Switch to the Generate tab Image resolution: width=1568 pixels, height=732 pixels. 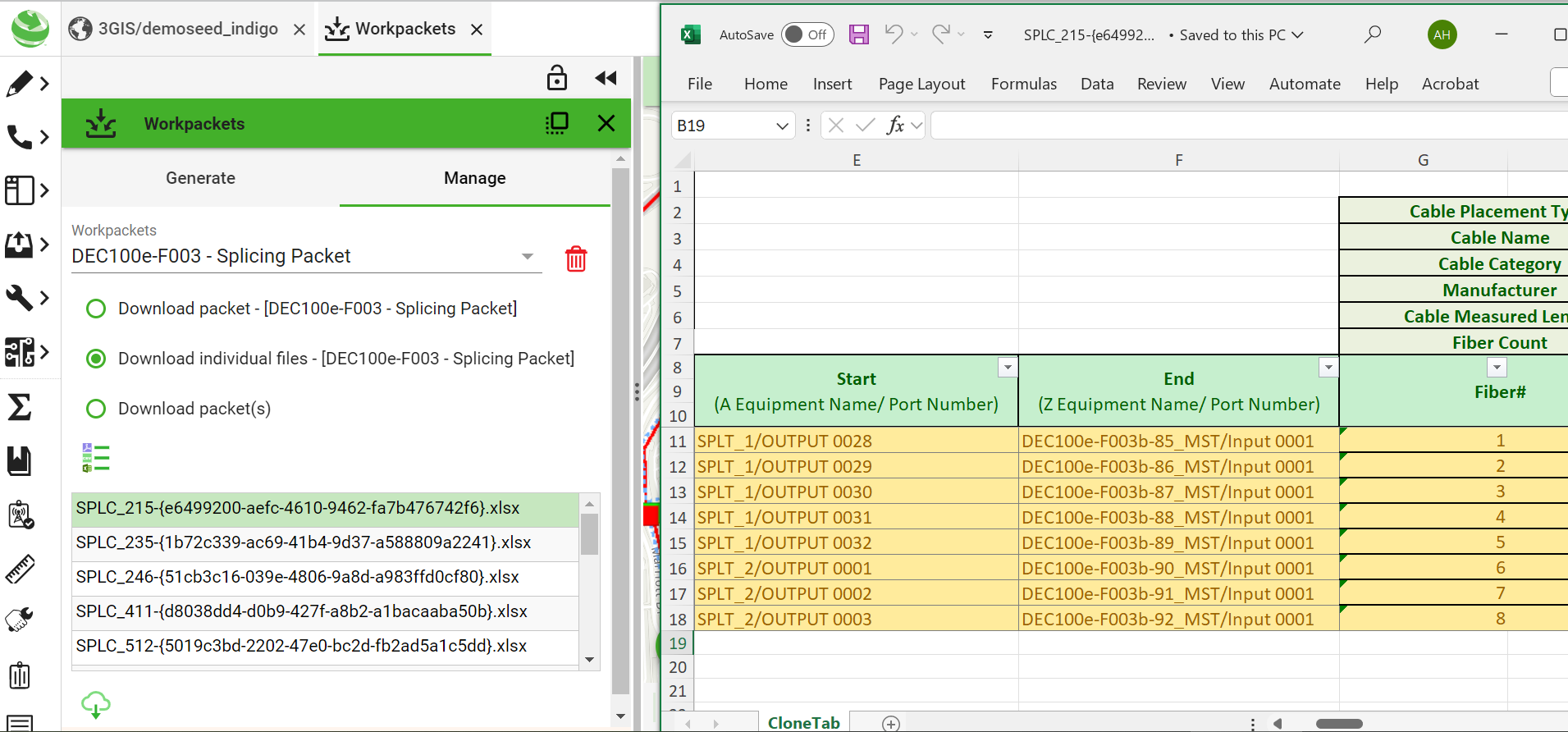(x=200, y=178)
